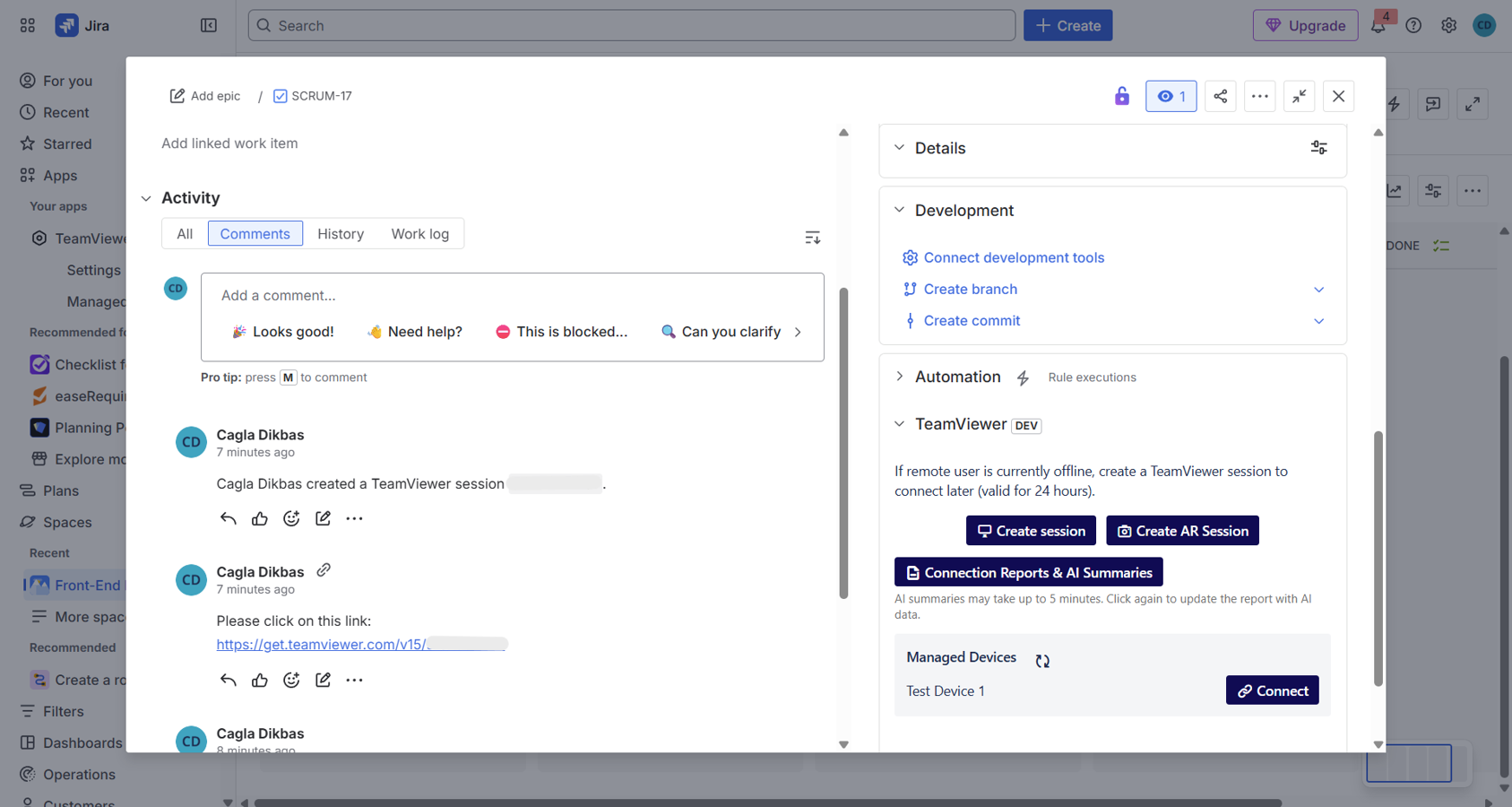Click Create session button

tap(1031, 531)
